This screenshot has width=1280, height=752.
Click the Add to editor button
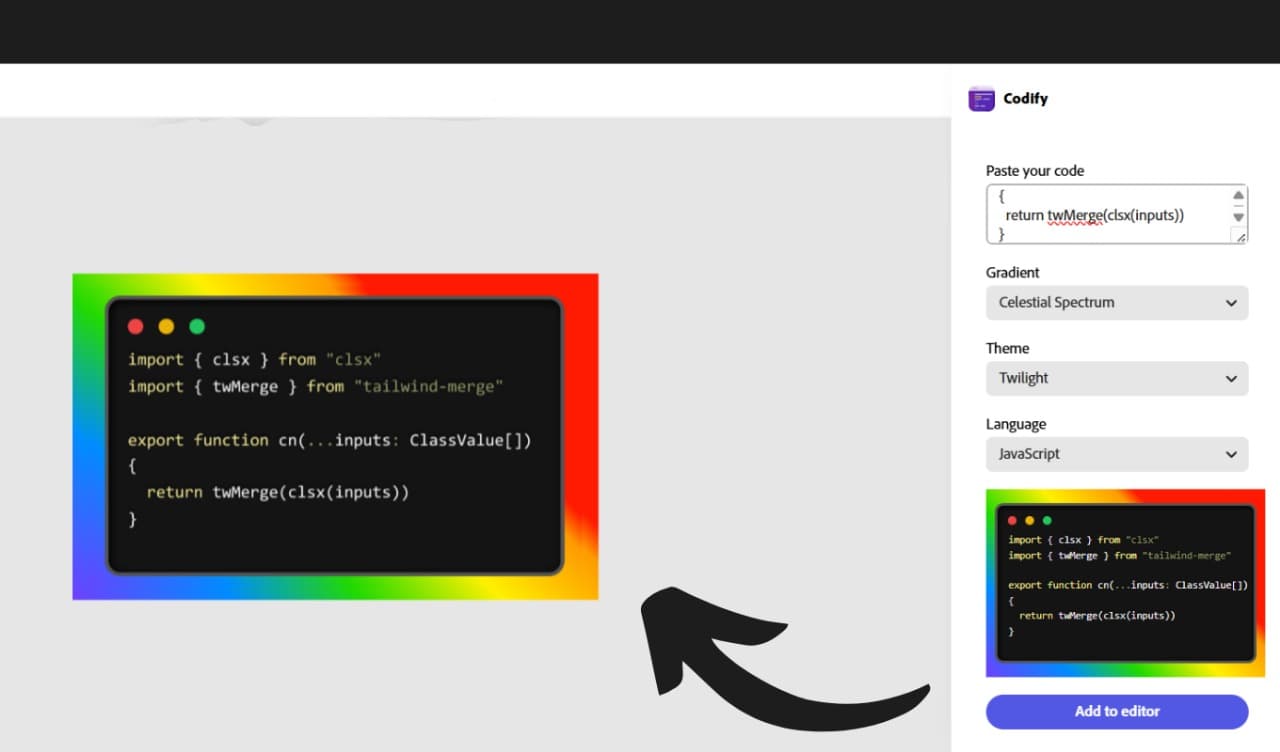(x=1117, y=711)
